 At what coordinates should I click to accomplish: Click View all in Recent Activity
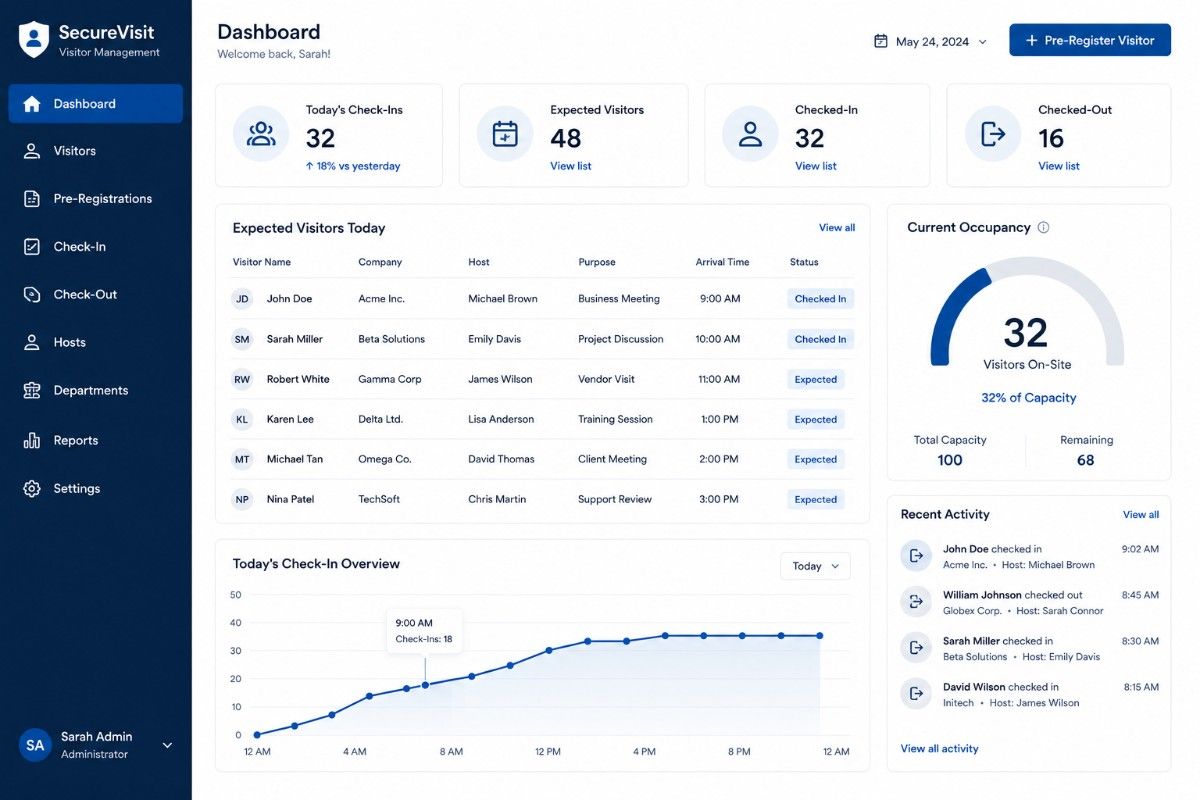point(1141,515)
